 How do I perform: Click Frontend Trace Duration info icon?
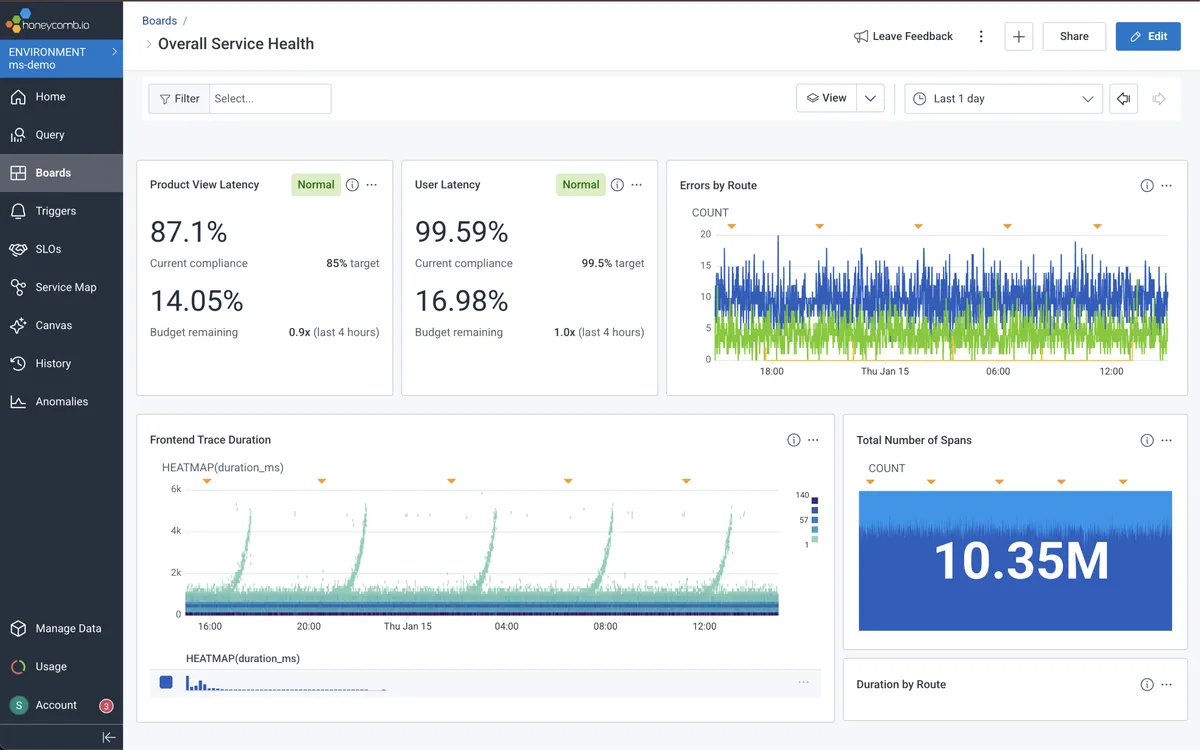(x=793, y=440)
